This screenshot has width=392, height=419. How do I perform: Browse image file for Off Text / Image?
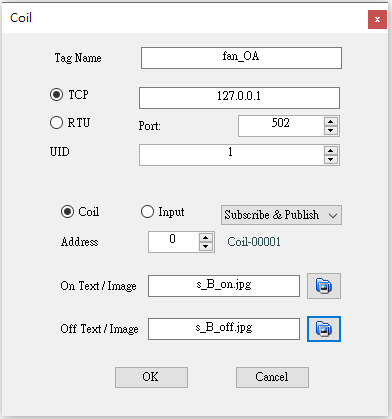coord(324,329)
